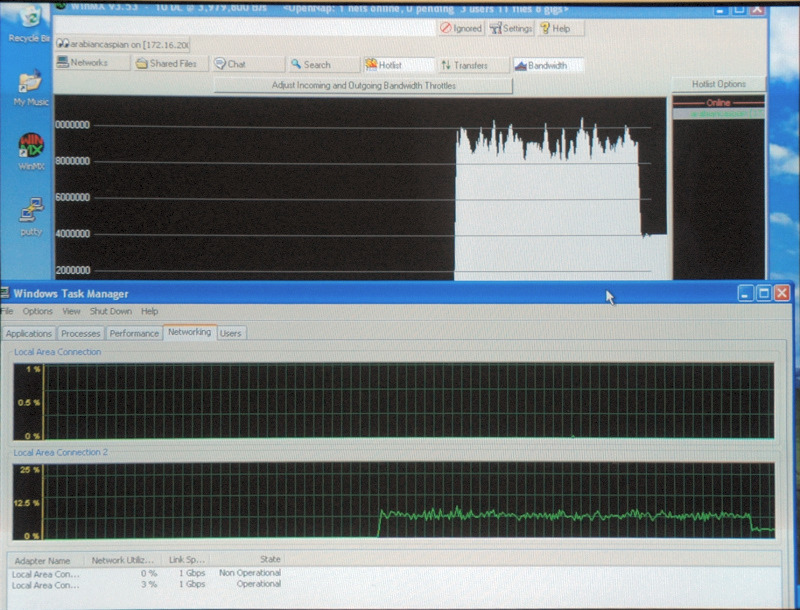The width and height of the screenshot is (800, 610).
Task: Close the Windows Task Manager window
Action: click(x=782, y=293)
